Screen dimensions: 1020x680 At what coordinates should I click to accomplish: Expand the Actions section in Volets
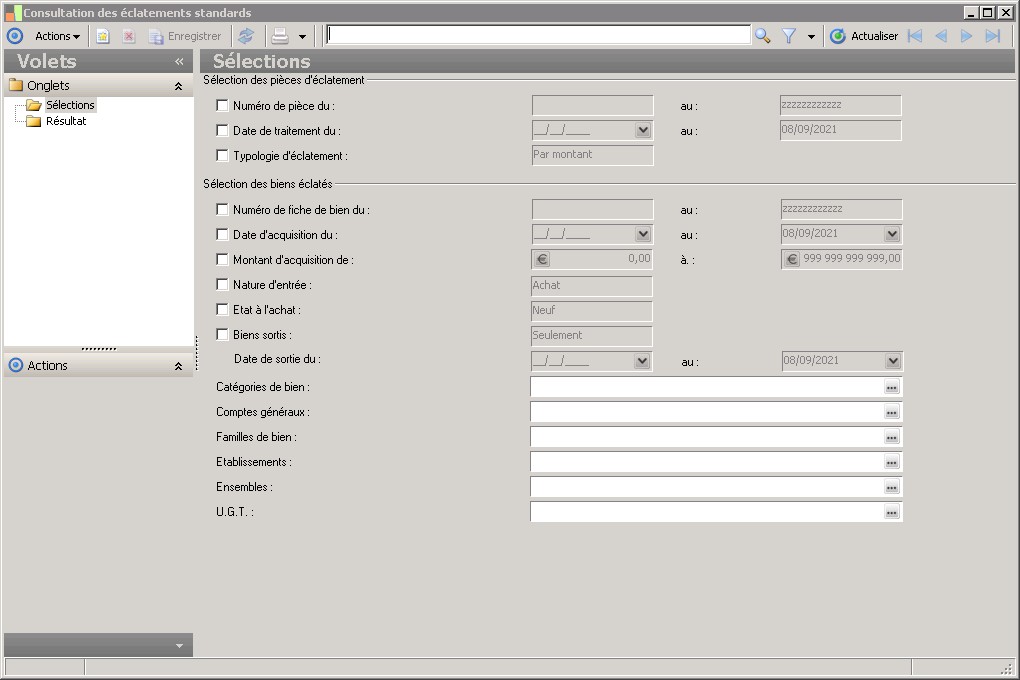coord(178,366)
